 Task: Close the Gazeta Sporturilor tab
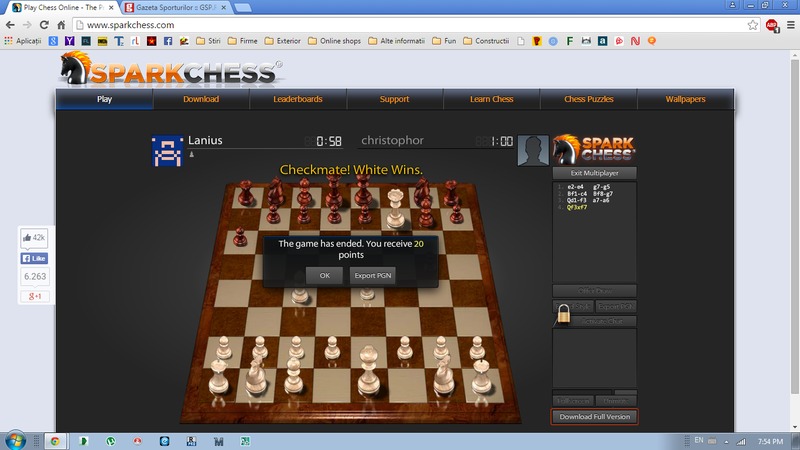tap(223, 8)
